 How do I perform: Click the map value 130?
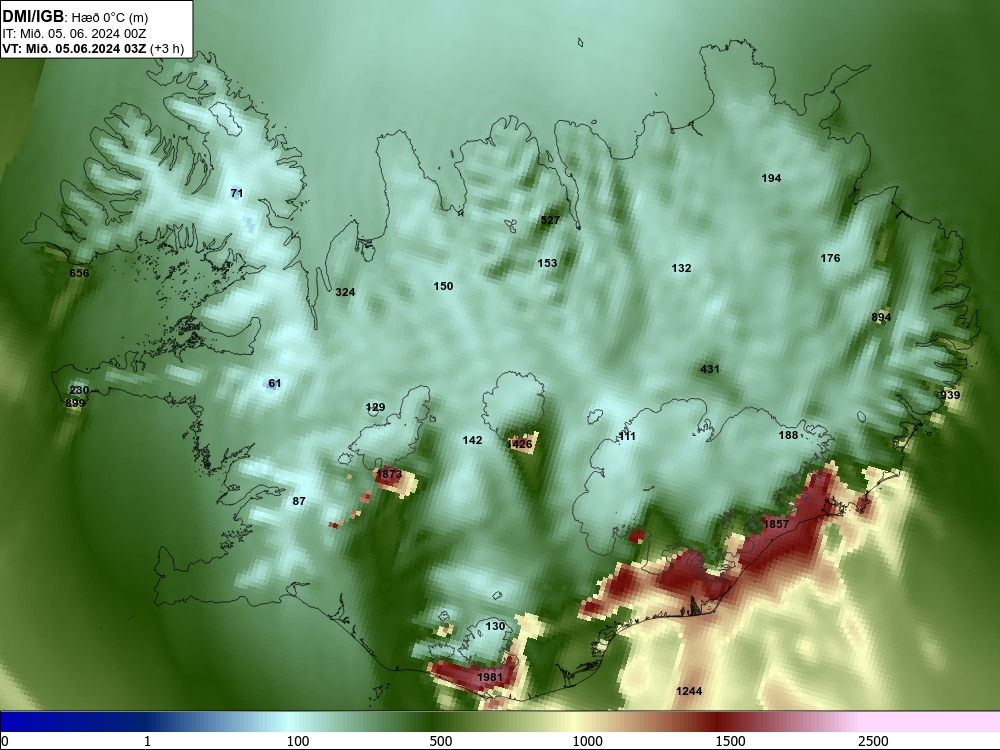[495, 626]
